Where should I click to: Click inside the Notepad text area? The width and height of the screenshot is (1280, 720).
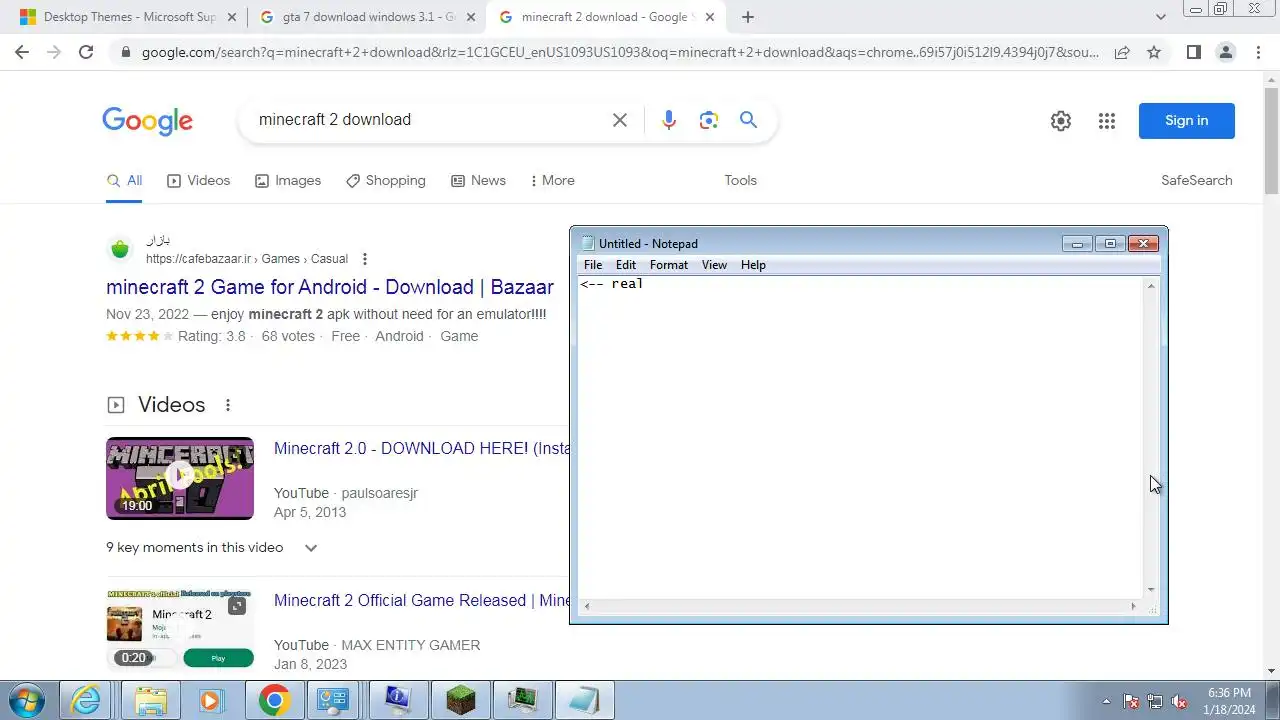click(x=860, y=437)
